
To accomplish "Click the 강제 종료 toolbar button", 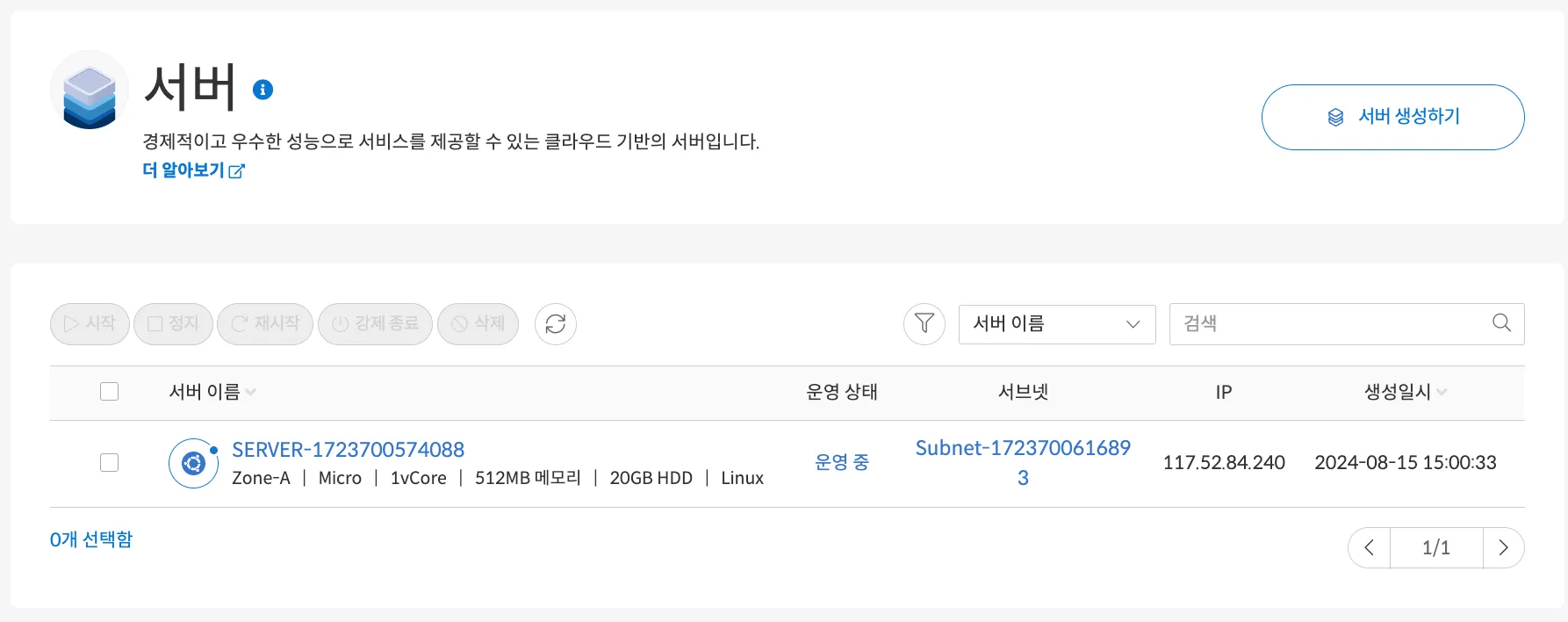I will 375,324.
